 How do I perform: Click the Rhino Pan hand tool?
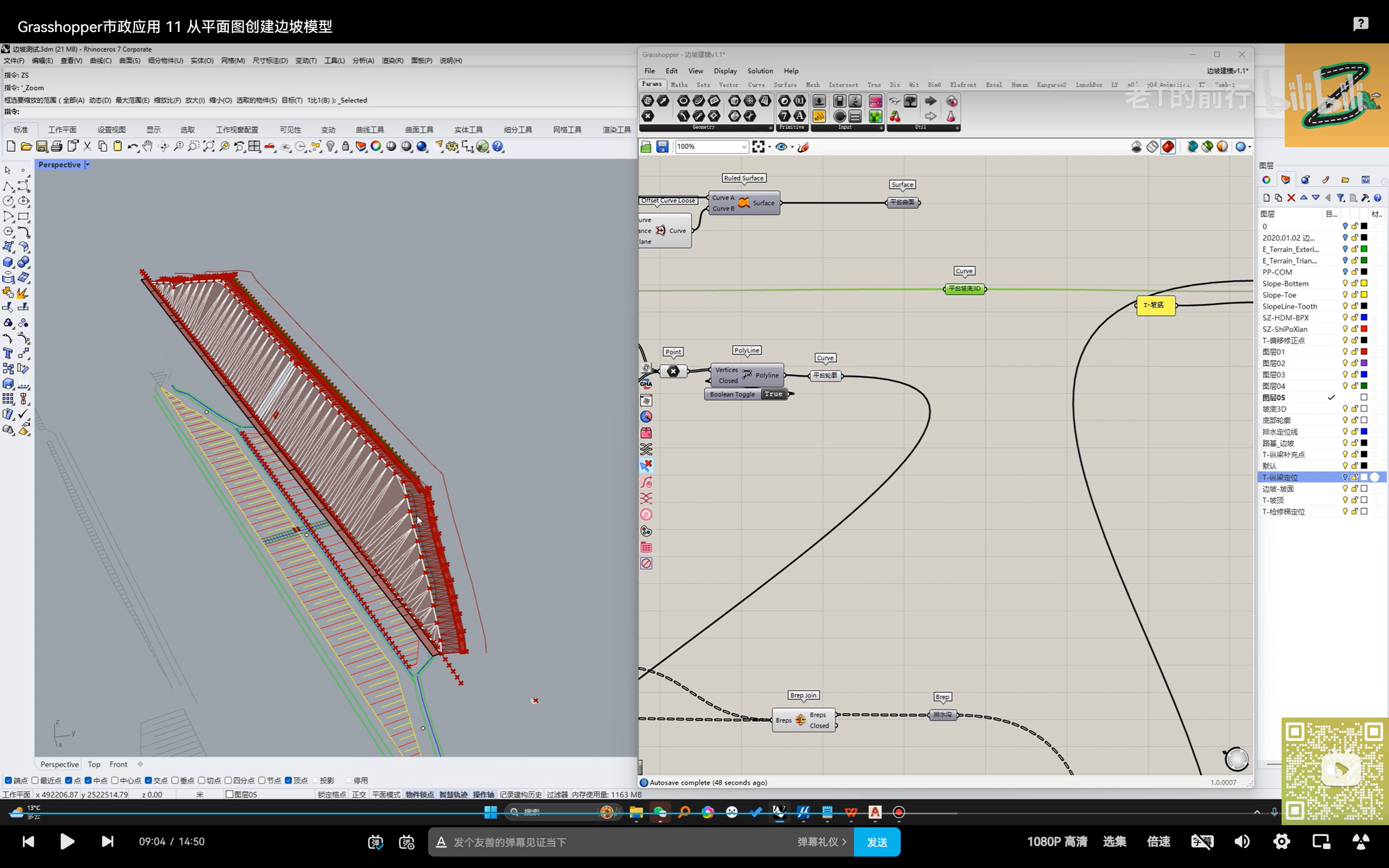coord(148,146)
